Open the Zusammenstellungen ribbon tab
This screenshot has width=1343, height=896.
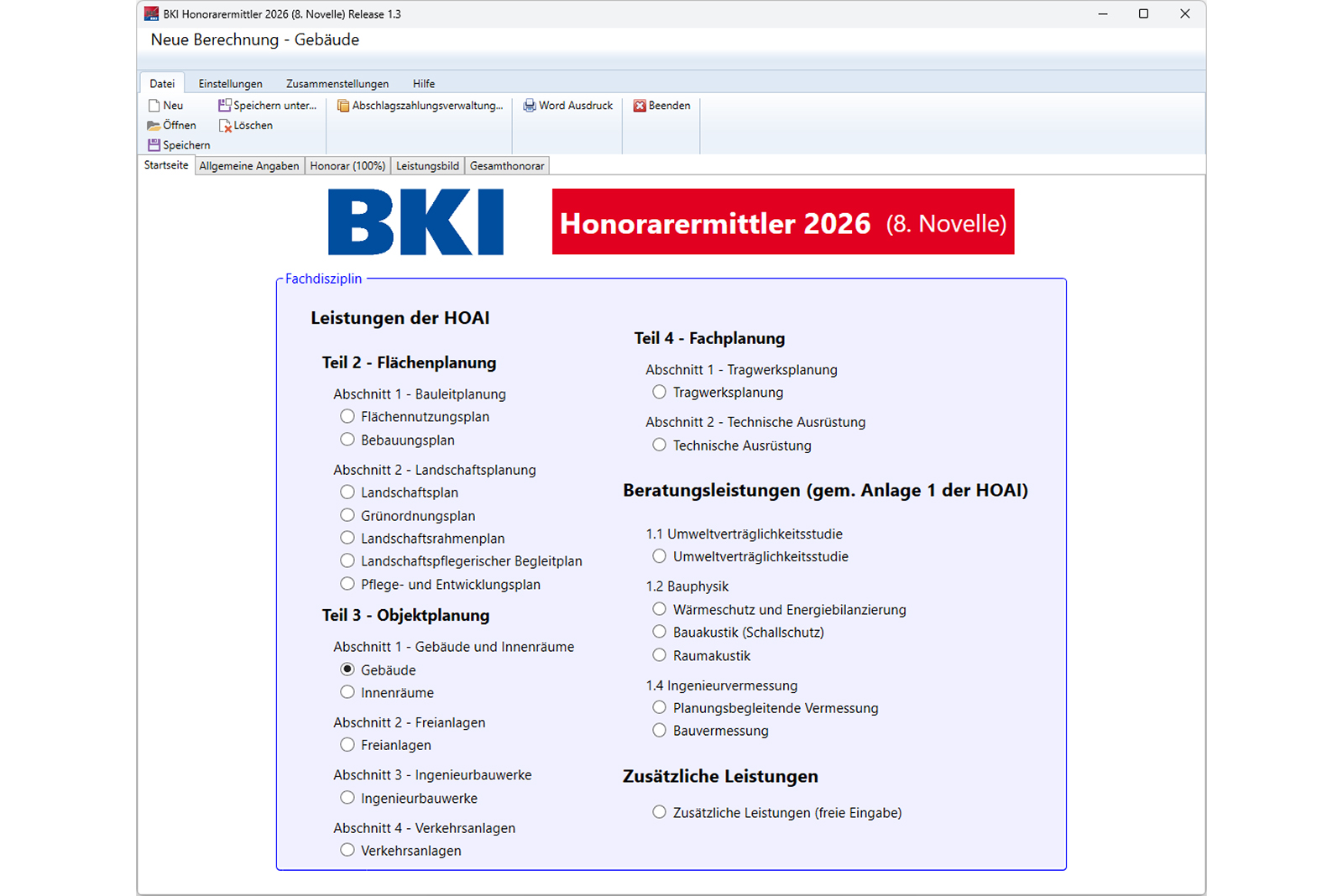[x=337, y=83]
